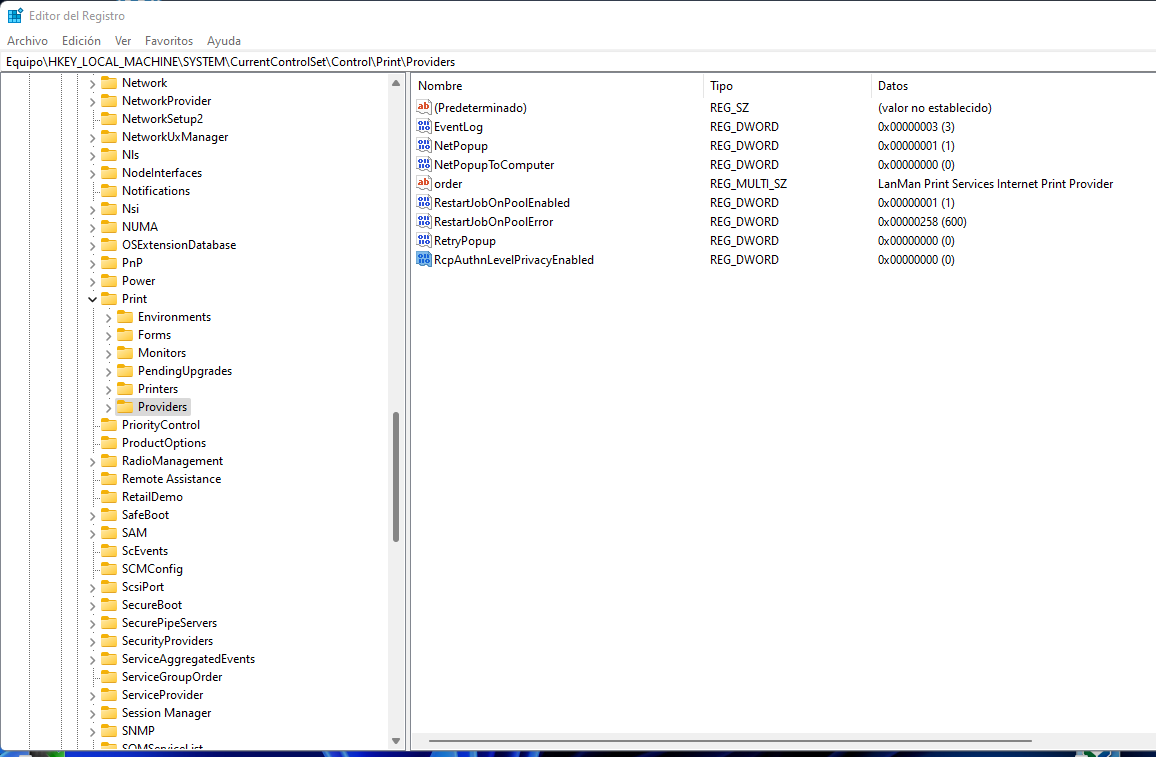This screenshot has width=1156, height=757.
Task: Click the tree pane vertical scrollbar thumb
Action: coord(396,477)
